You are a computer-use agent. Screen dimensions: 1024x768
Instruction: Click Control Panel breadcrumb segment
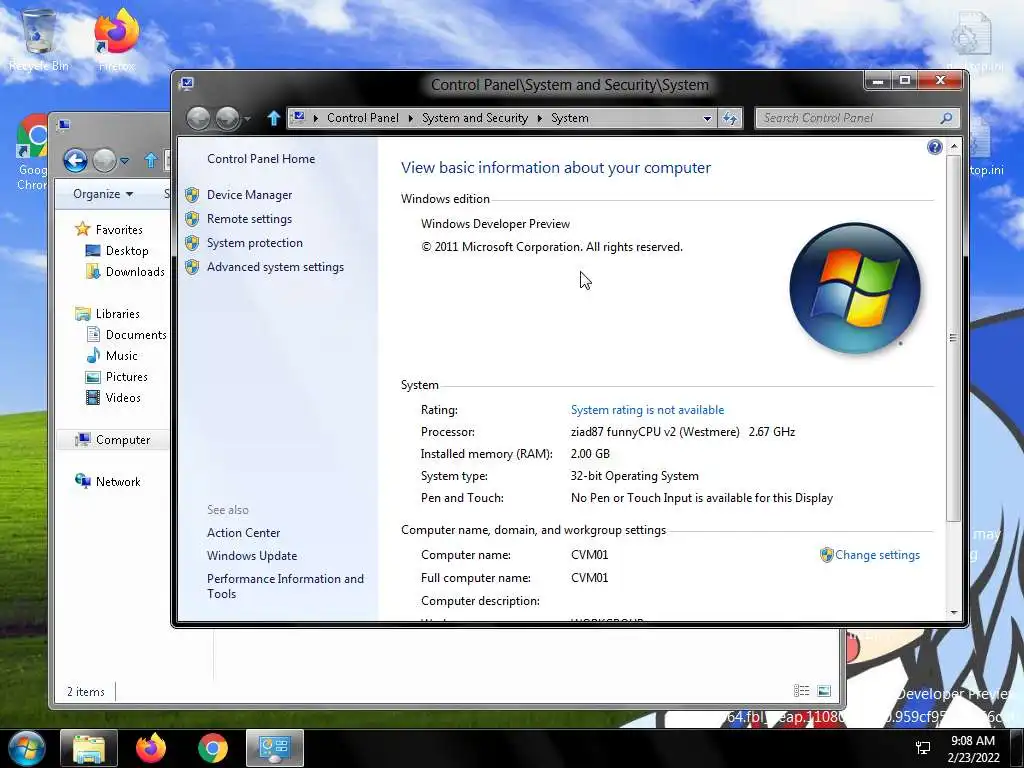(362, 118)
